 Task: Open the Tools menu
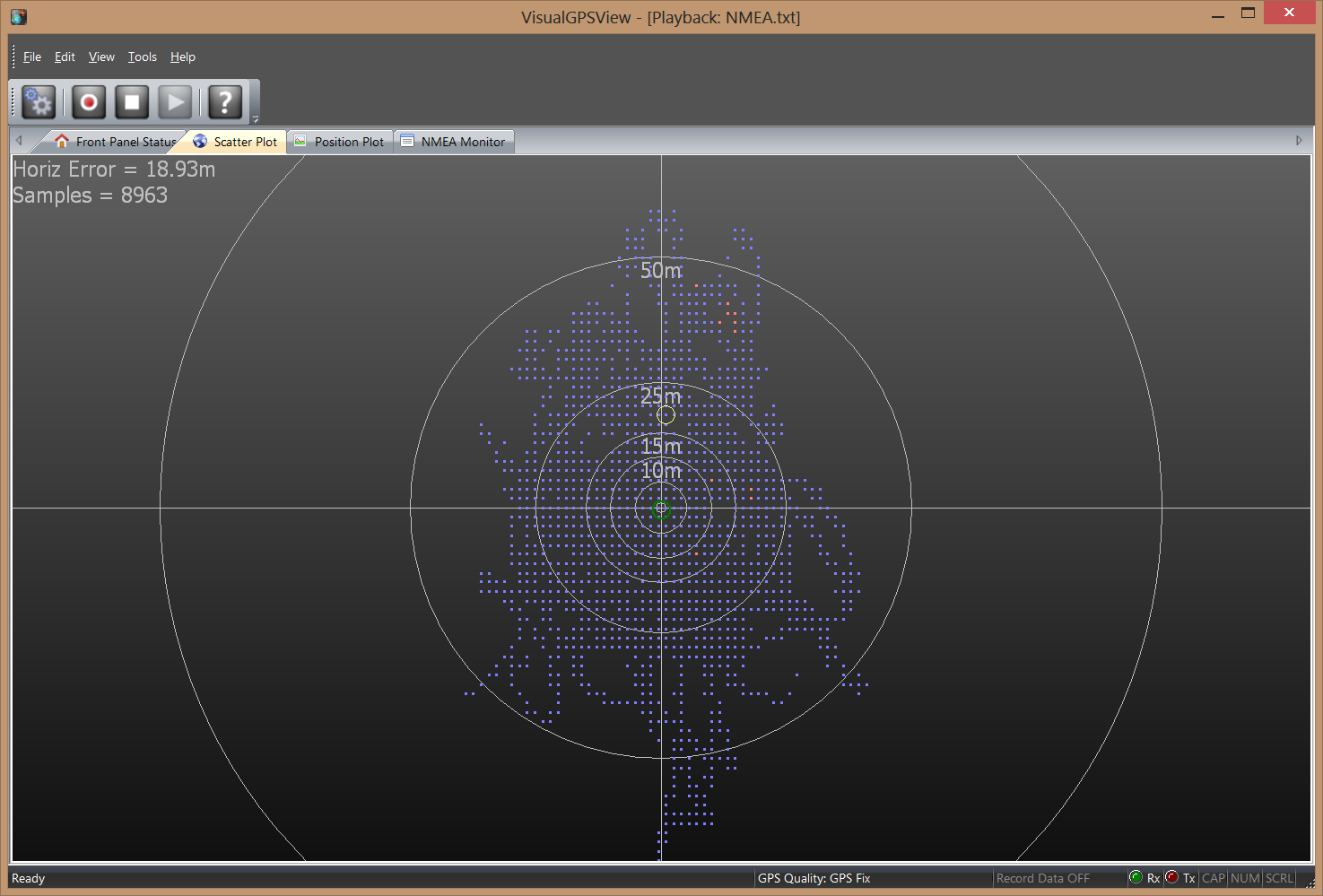point(142,57)
